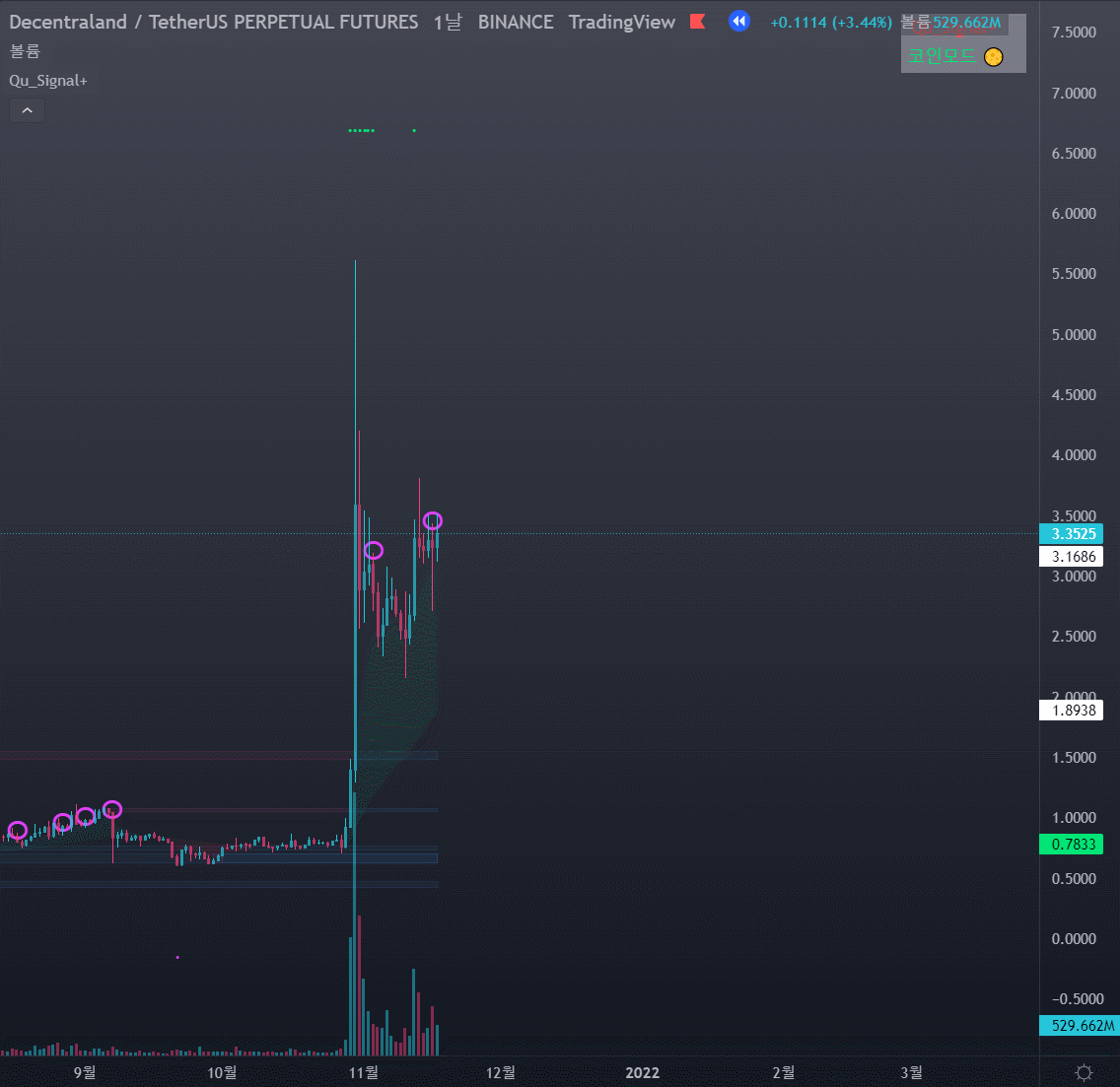Click the magenta circle marker on the latest candle
This screenshot has height=1087, width=1120.
[432, 520]
